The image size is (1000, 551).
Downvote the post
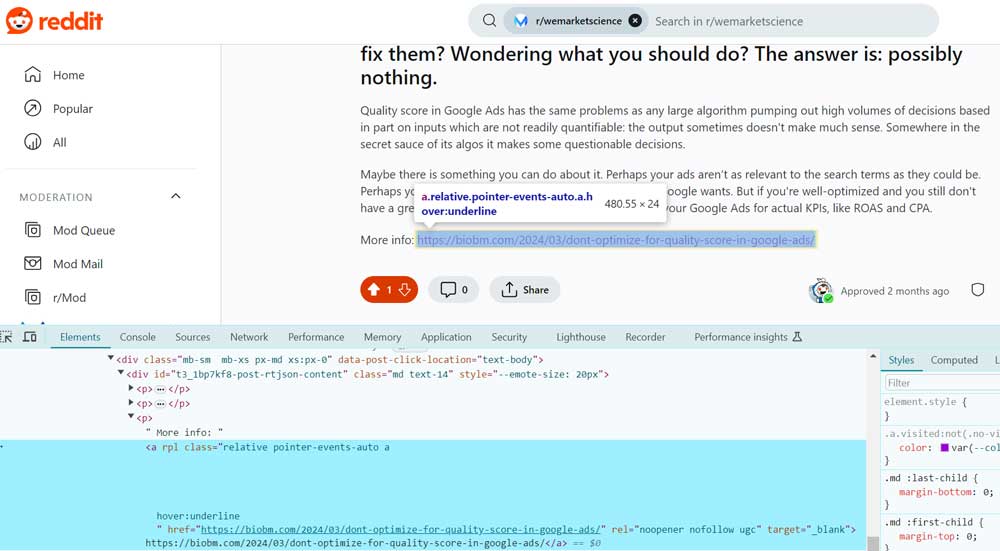405,290
